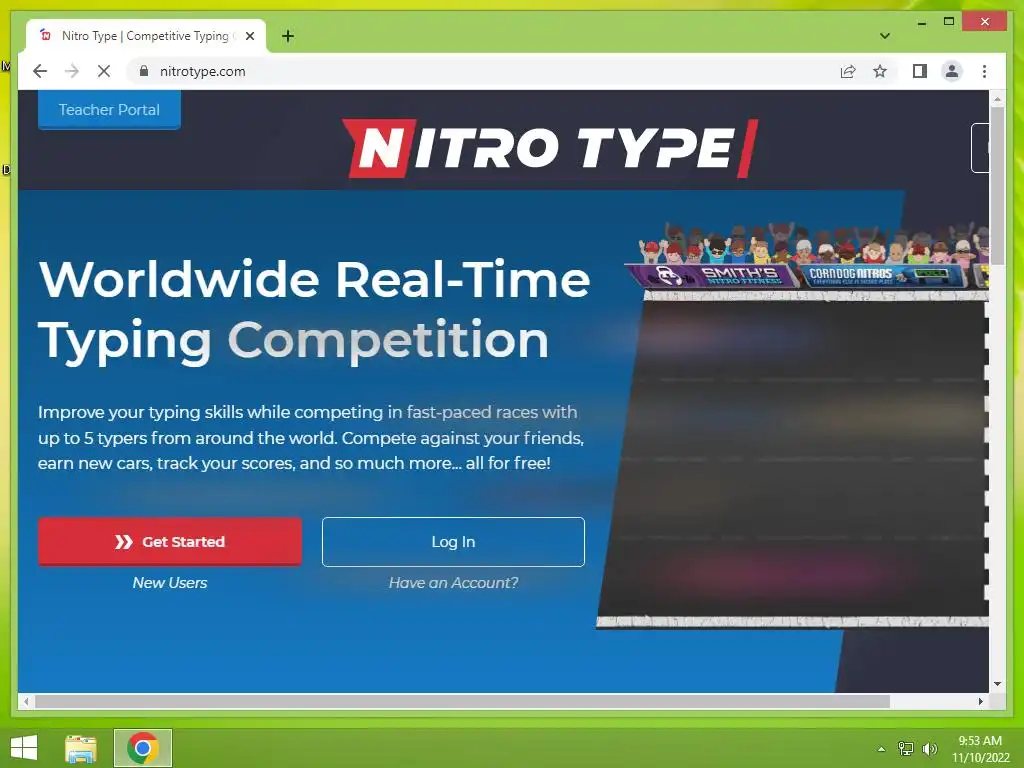The height and width of the screenshot is (768, 1024).
Task: Show hidden tray icons arrow
Action: pyautogui.click(x=882, y=748)
